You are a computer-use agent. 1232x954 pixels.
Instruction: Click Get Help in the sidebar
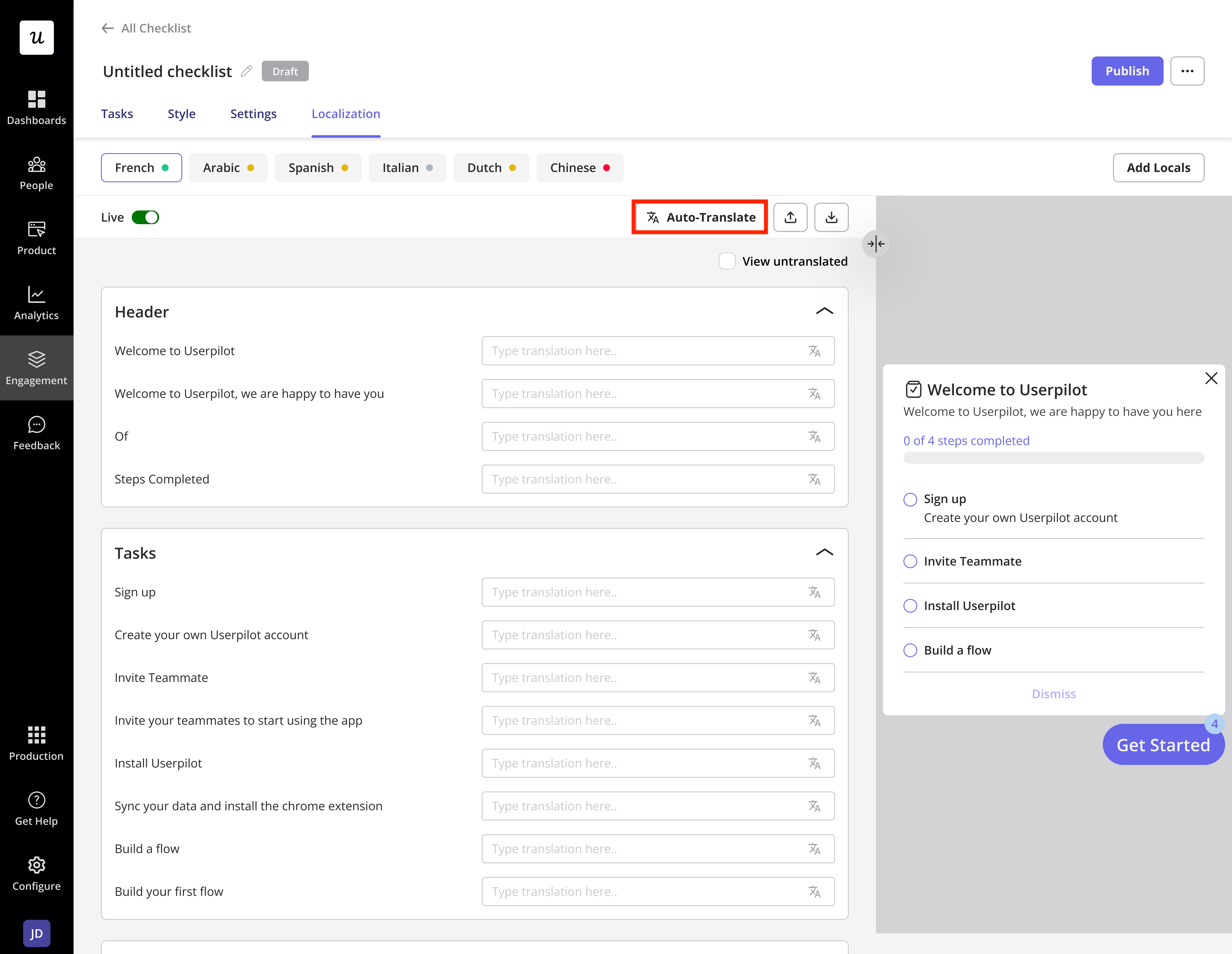37,809
